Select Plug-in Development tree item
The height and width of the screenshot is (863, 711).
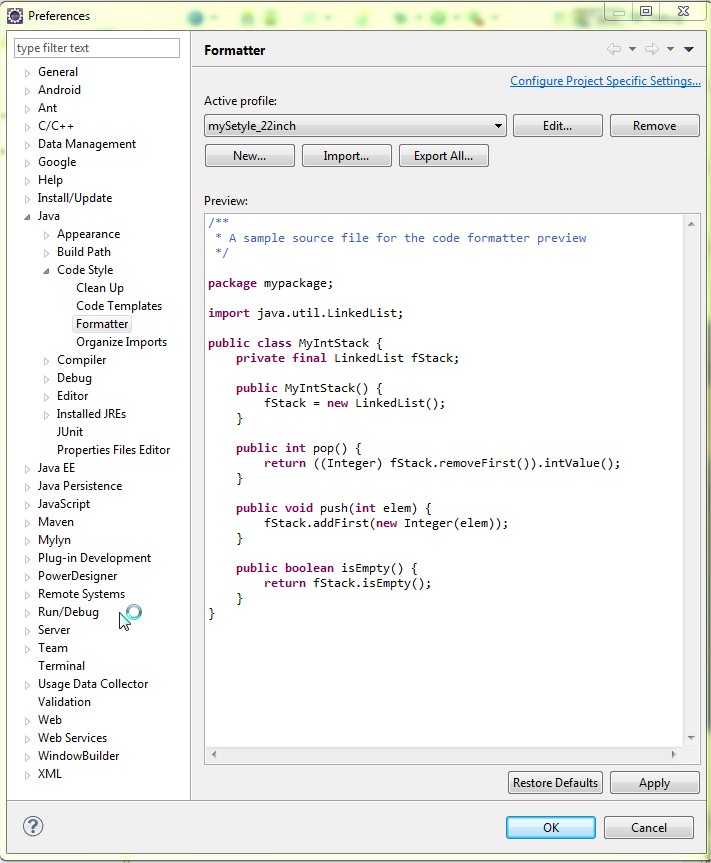(94, 558)
